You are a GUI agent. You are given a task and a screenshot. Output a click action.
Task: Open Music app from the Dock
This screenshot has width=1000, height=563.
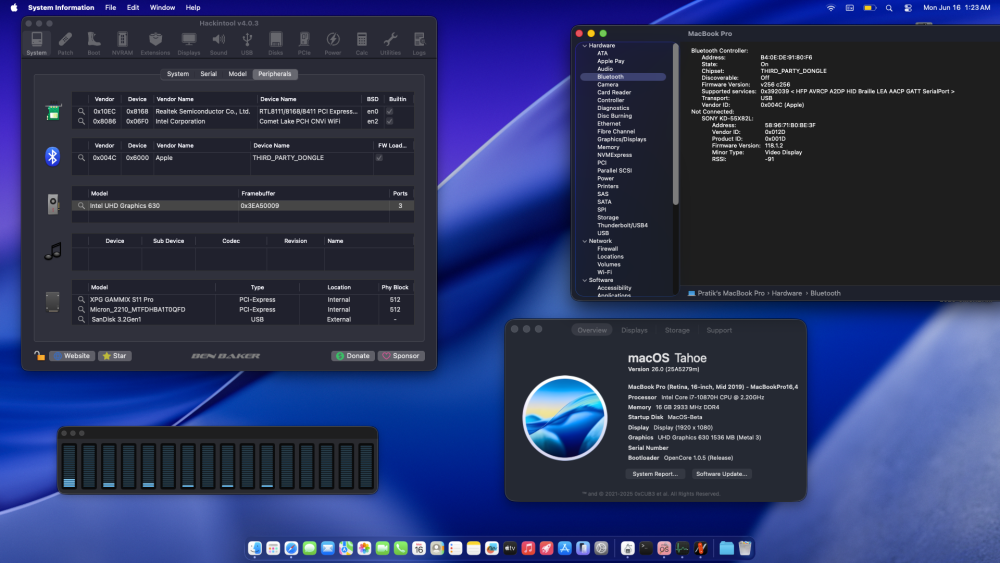(528, 548)
